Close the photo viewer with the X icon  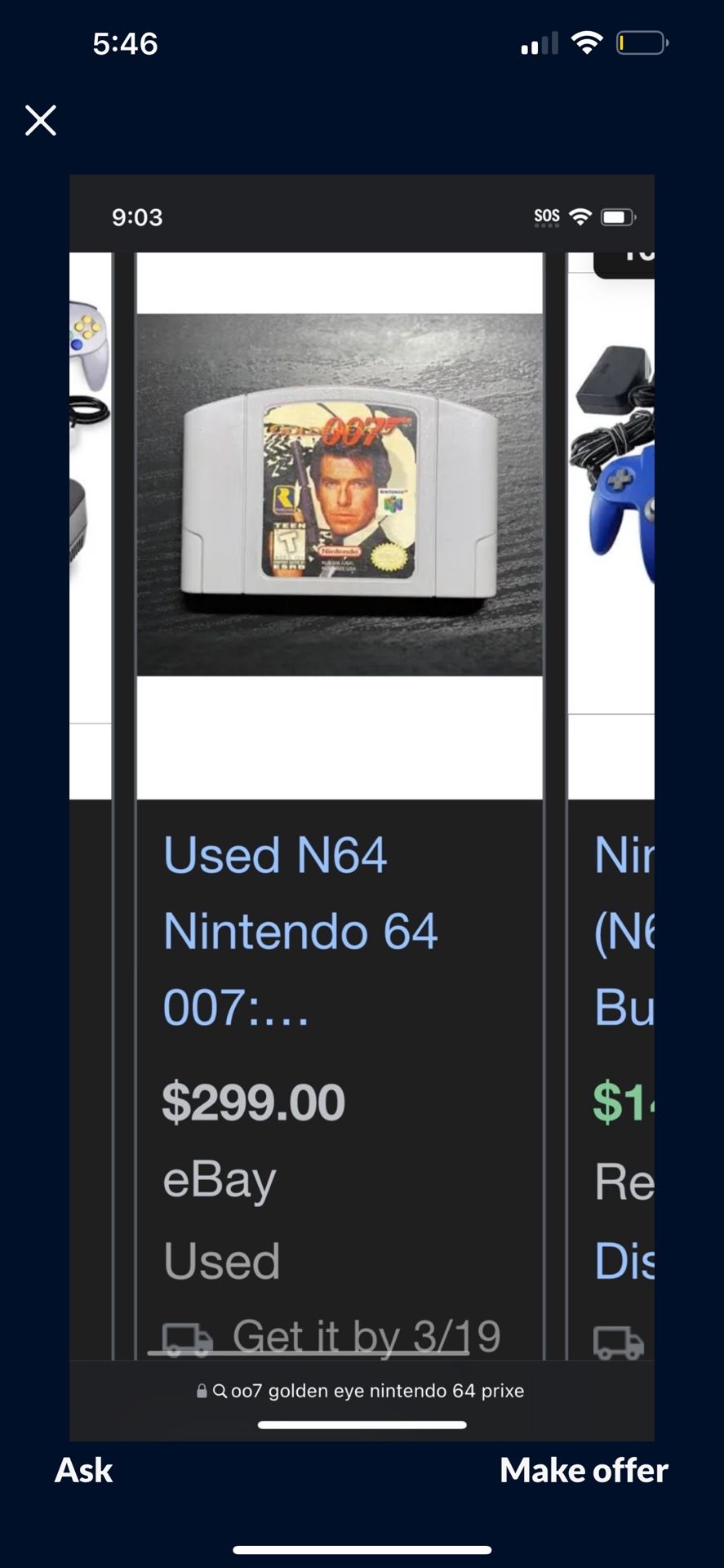40,120
